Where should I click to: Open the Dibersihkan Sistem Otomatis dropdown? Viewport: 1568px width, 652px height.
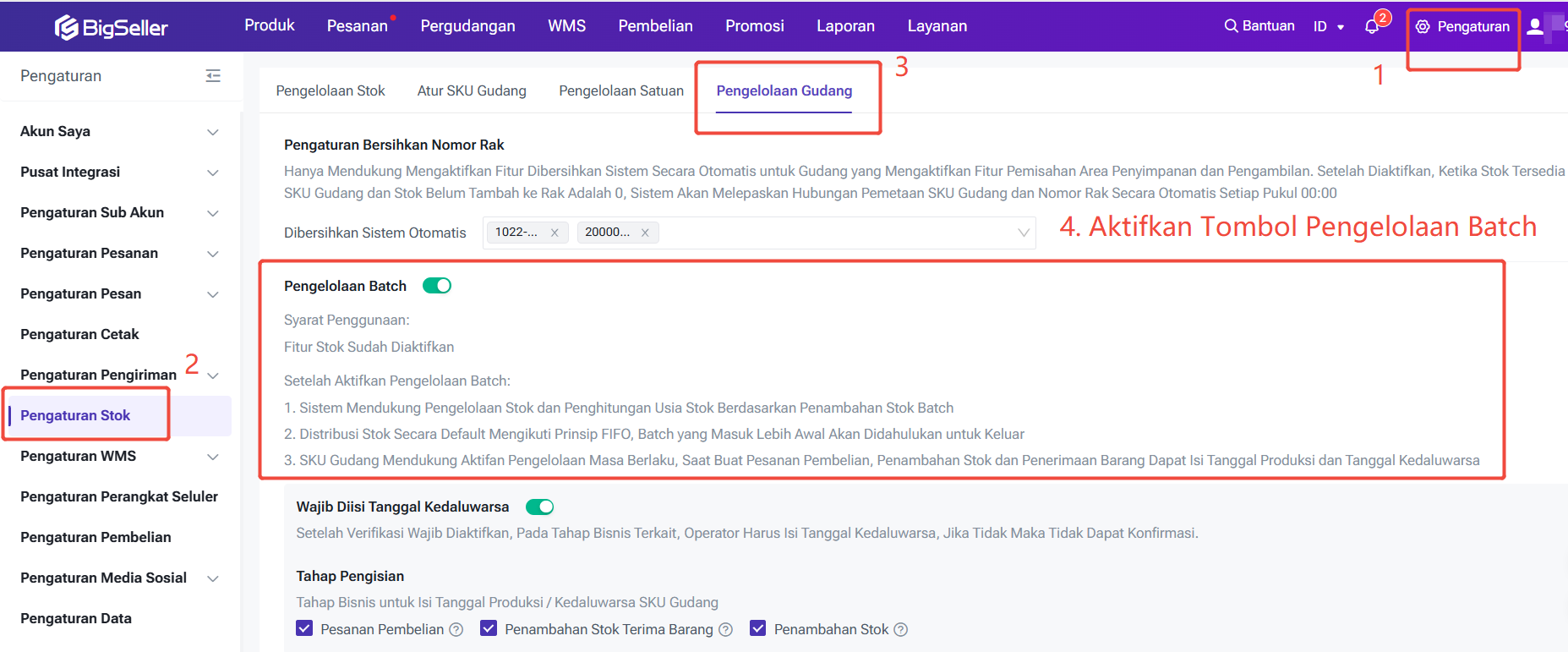point(1023,233)
